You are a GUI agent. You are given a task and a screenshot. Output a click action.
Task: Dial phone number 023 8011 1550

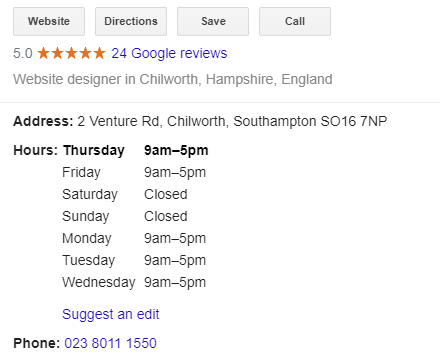[110, 343]
